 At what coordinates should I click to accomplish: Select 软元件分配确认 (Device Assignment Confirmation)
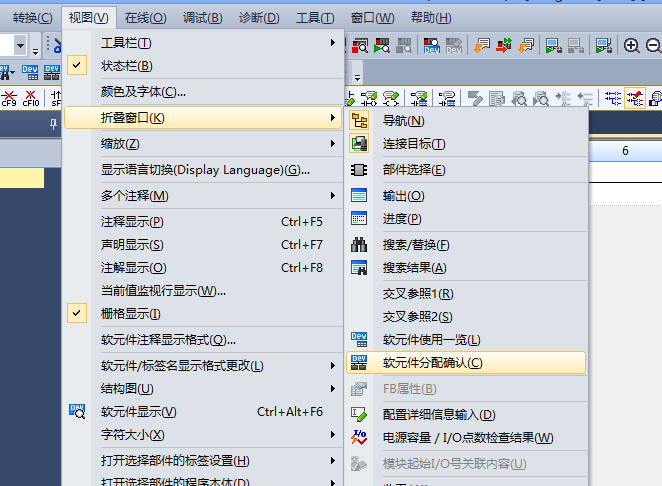[432, 363]
